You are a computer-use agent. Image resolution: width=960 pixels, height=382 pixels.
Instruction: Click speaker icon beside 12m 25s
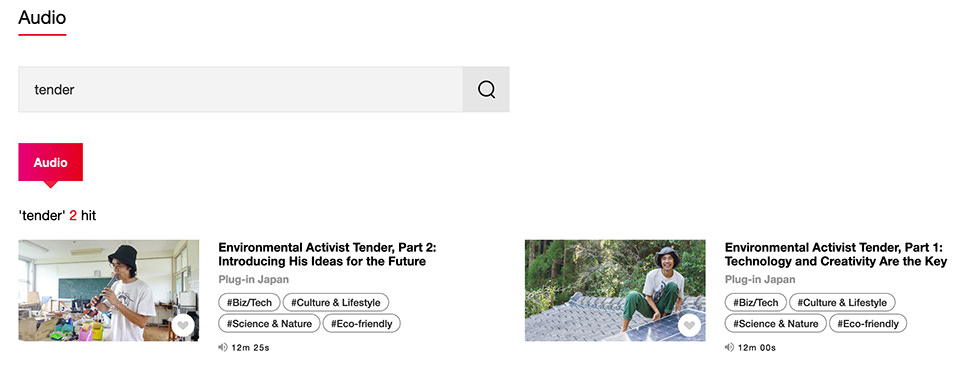223,348
